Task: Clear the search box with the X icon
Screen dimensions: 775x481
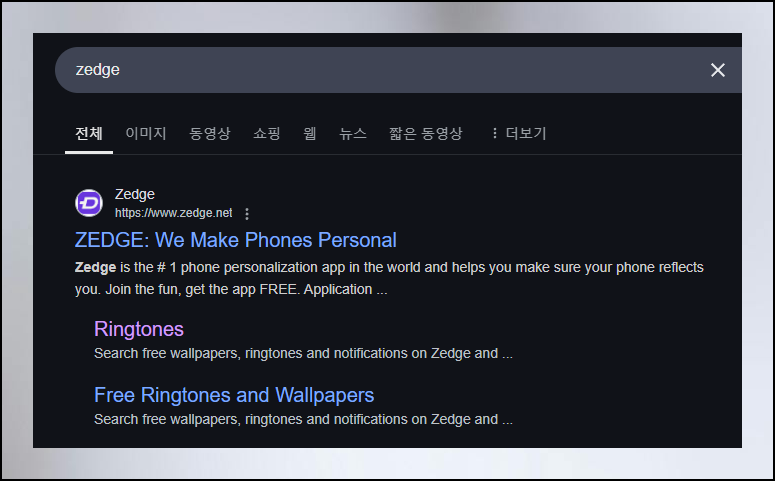Action: point(718,70)
